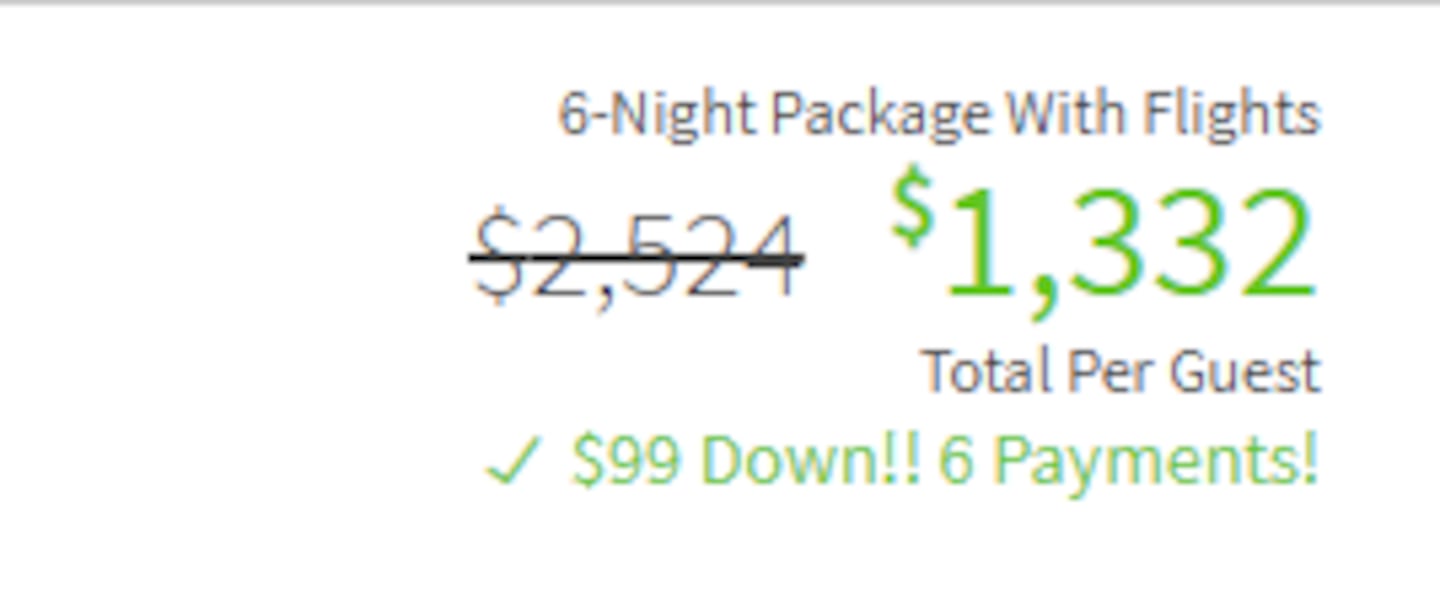Click the word Payments! in green

click(x=1156, y=461)
